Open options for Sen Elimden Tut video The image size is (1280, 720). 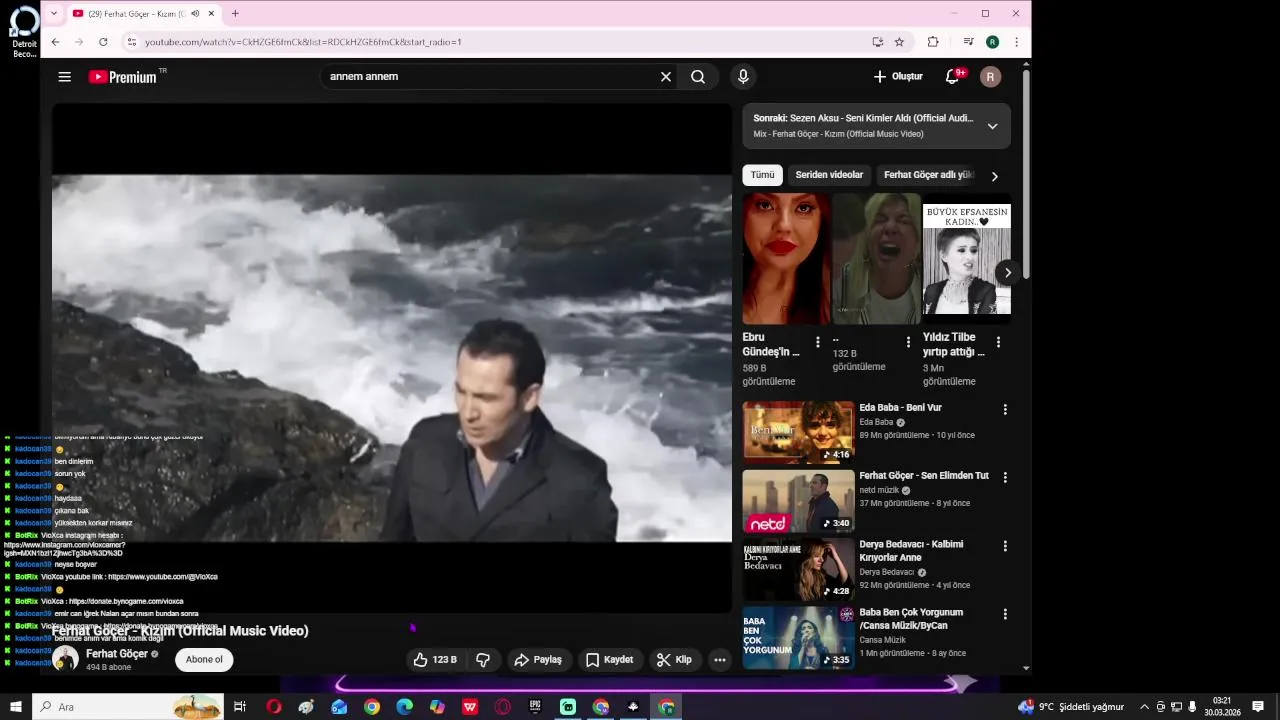point(1005,478)
